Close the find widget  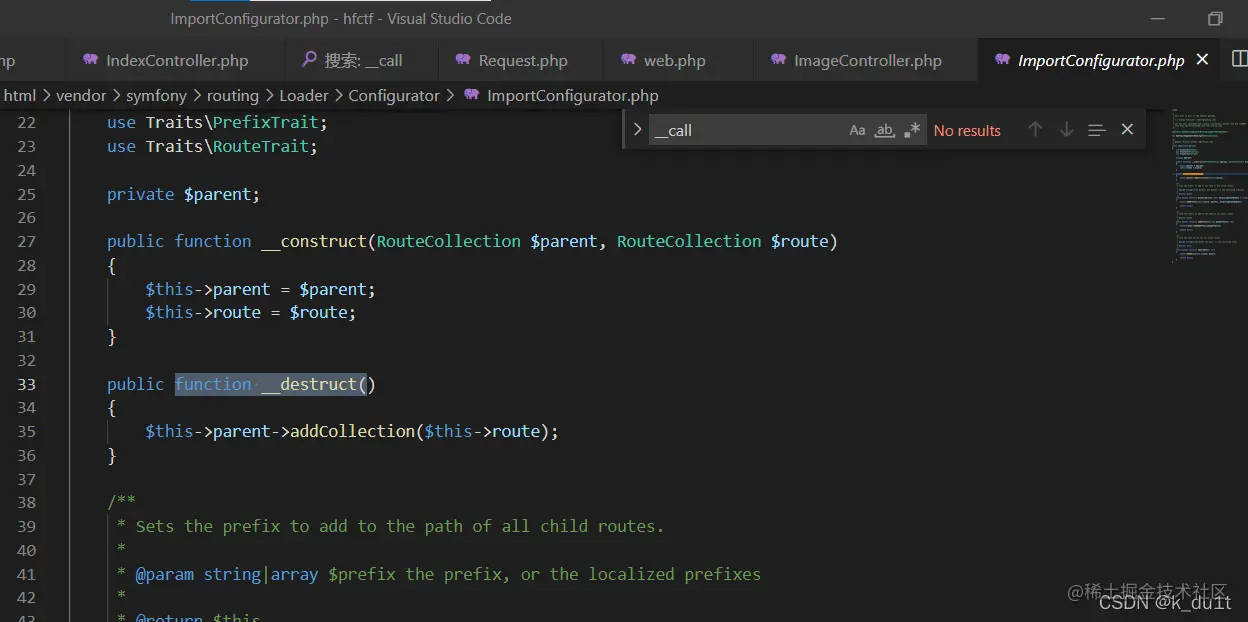(x=1127, y=130)
